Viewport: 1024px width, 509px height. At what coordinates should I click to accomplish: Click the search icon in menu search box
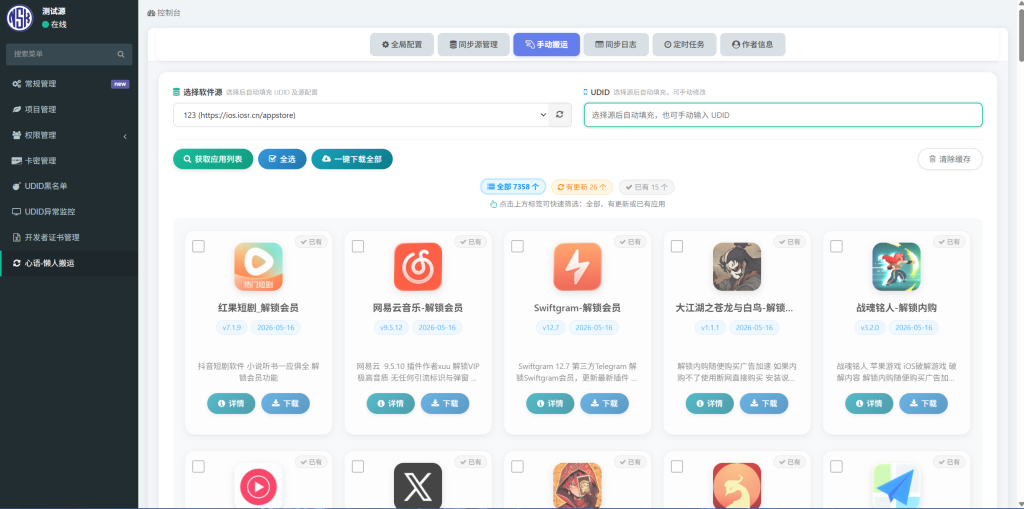click(121, 54)
